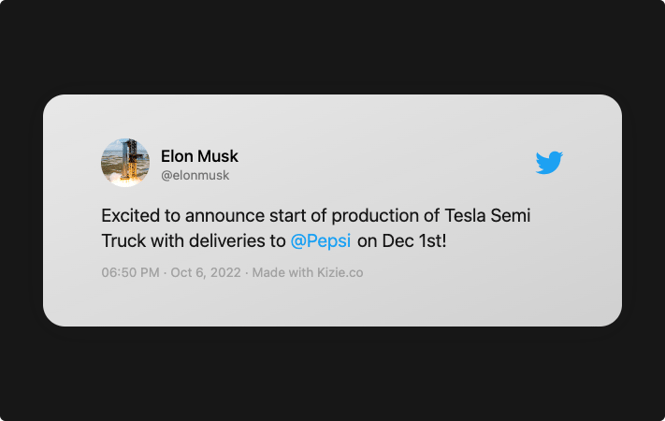The width and height of the screenshot is (665, 421).
Task: Open the @elonmusk handle
Action: [x=195, y=175]
